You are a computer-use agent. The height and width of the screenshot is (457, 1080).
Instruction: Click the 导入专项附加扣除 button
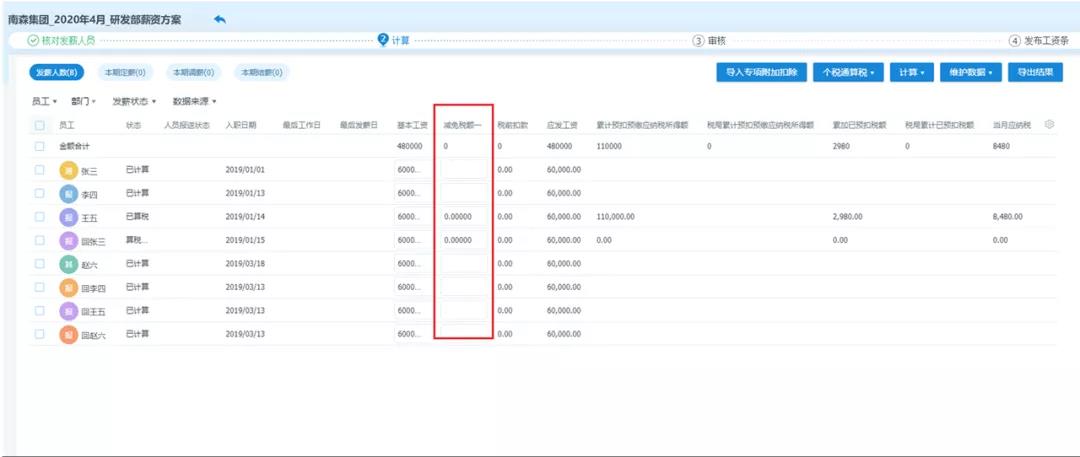pos(760,72)
